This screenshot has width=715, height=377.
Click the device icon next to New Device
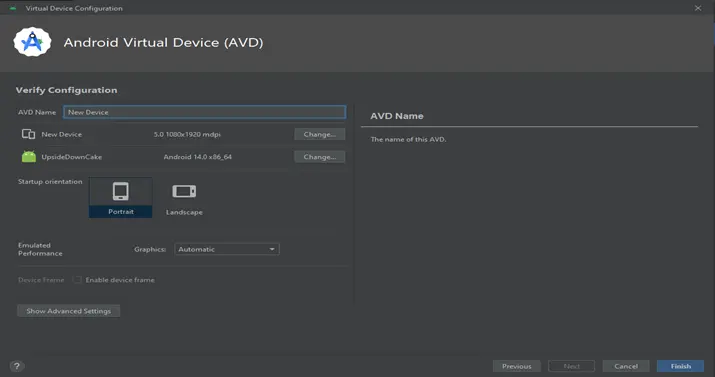[x=28, y=134]
